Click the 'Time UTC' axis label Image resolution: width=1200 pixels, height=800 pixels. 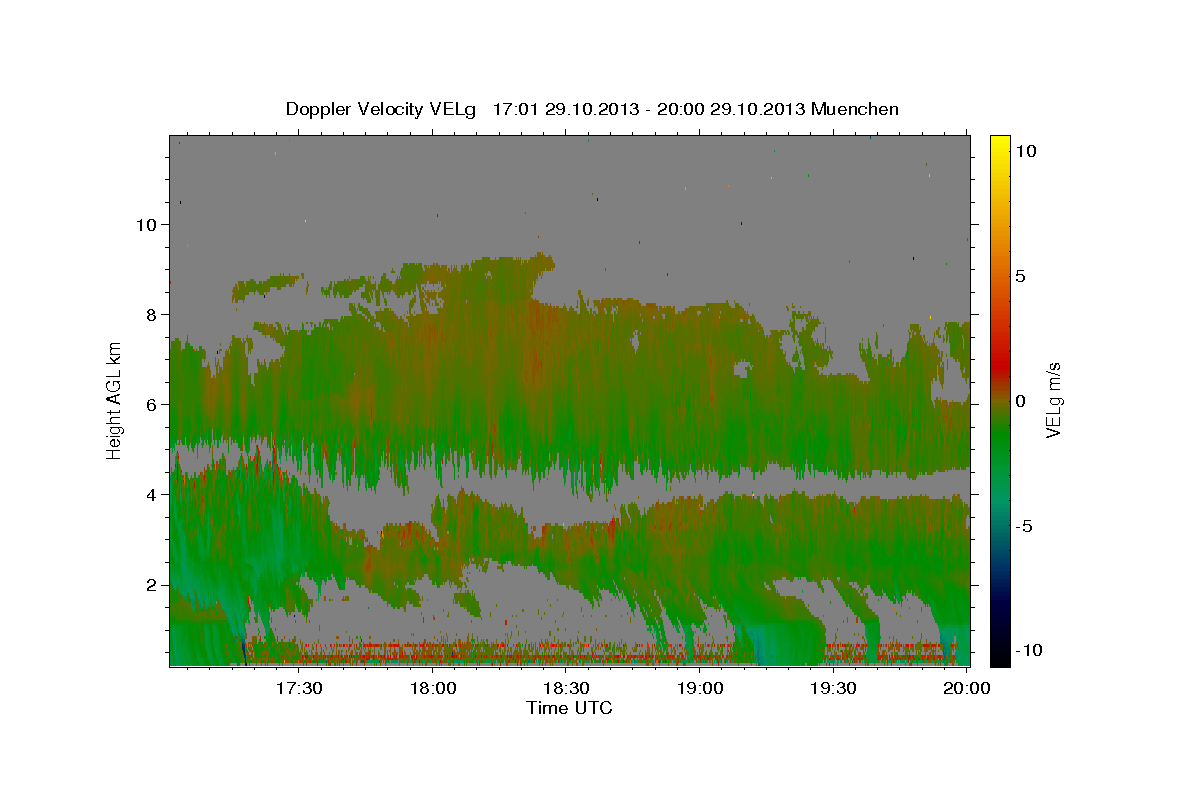pyautogui.click(x=569, y=708)
